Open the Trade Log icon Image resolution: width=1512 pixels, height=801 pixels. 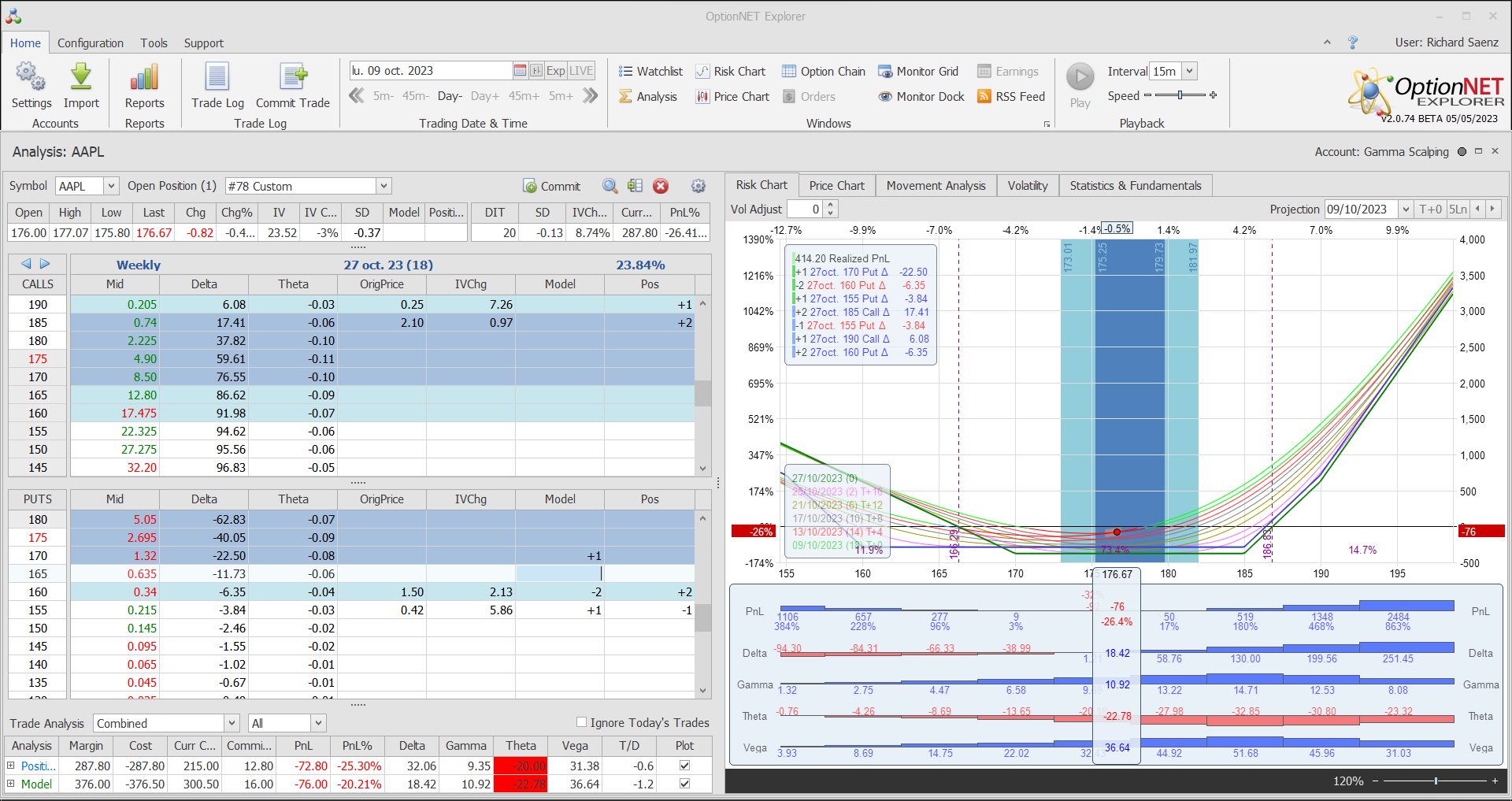[x=217, y=77]
